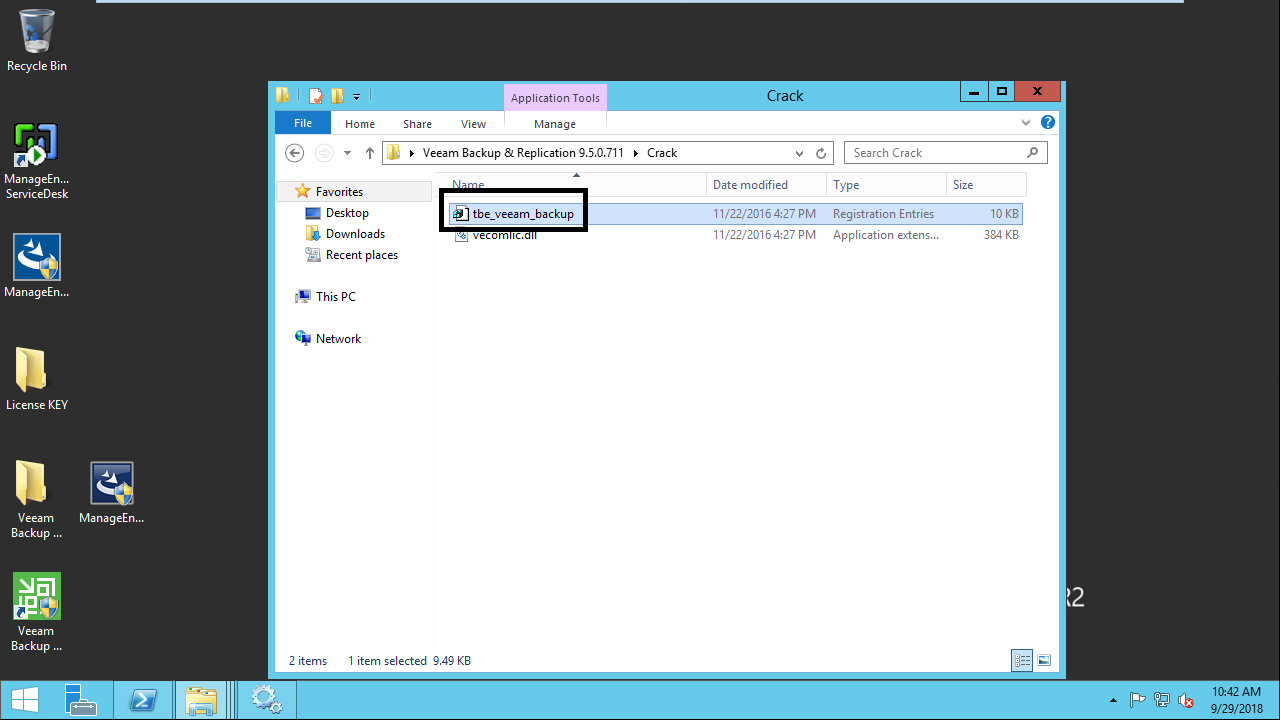
Task: Switch to large icons view
Action: [1044, 660]
